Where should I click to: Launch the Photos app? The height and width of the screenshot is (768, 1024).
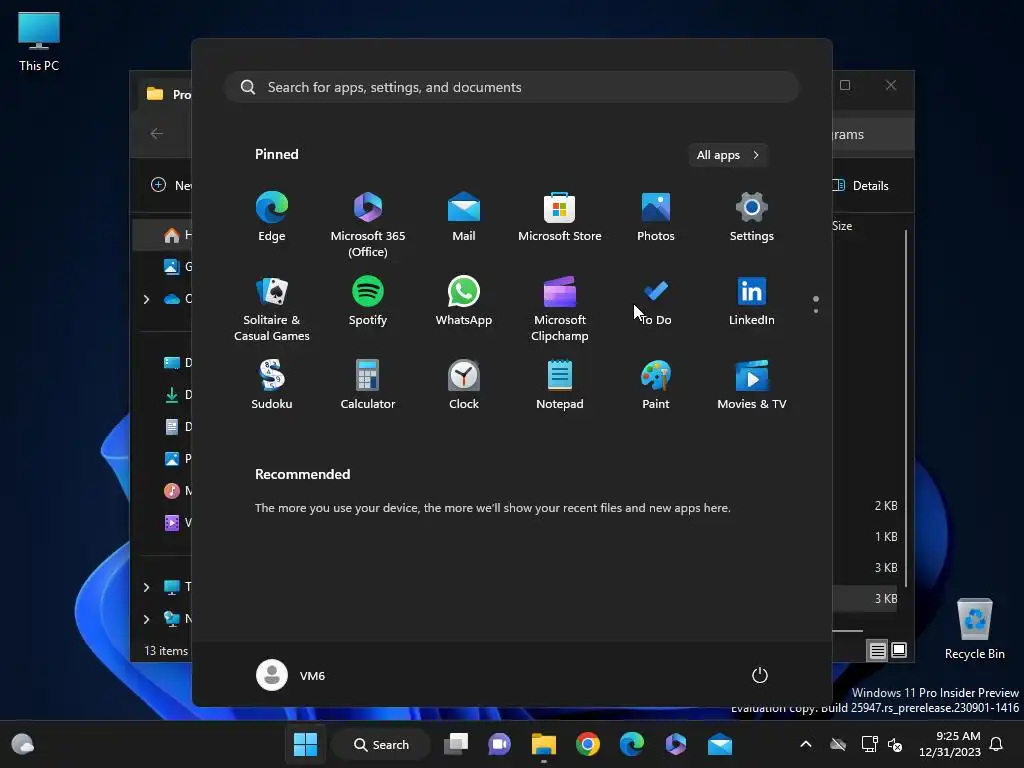click(656, 217)
